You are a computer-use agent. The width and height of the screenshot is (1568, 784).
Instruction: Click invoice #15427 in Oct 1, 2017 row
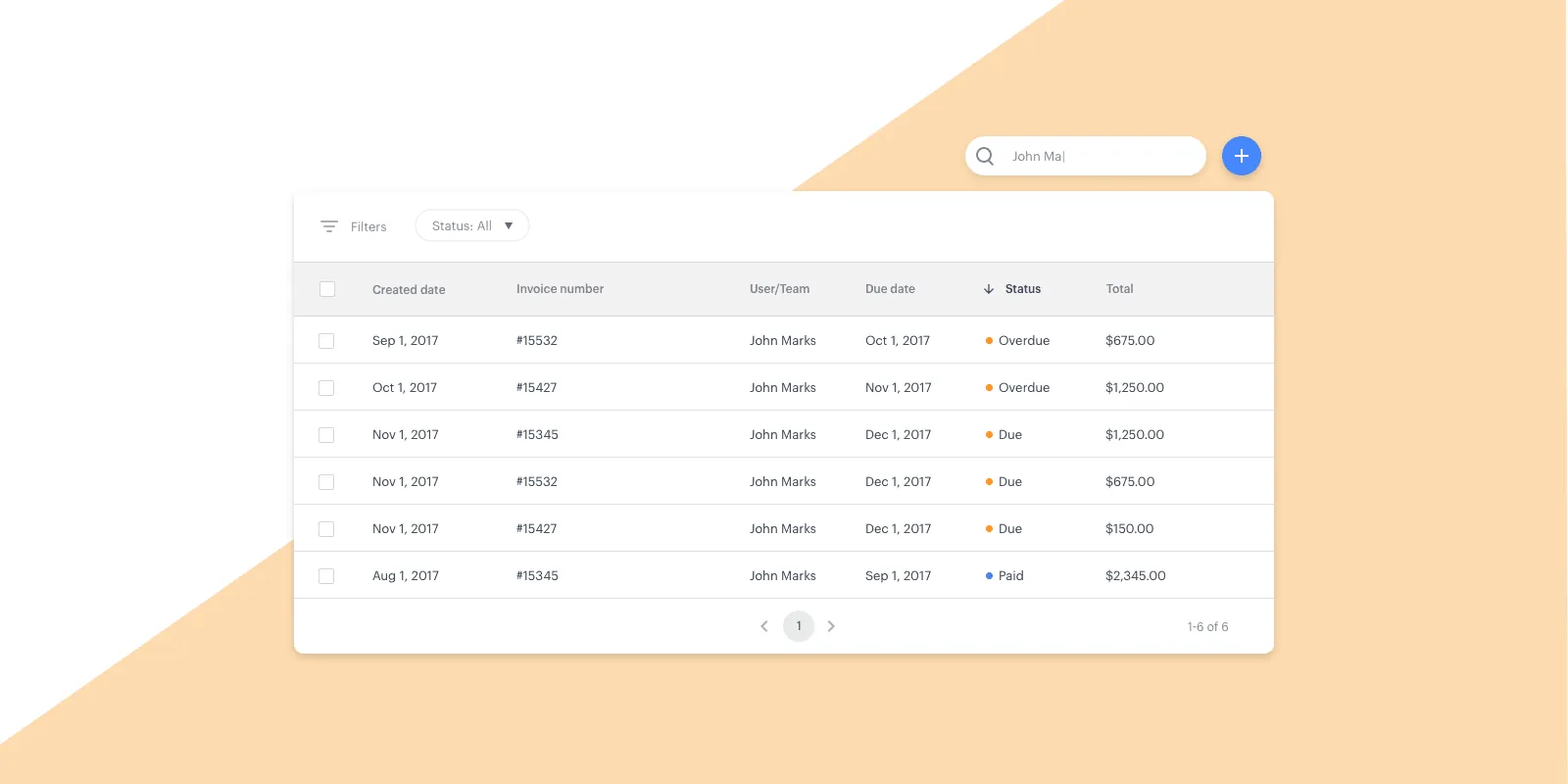pyautogui.click(x=537, y=388)
